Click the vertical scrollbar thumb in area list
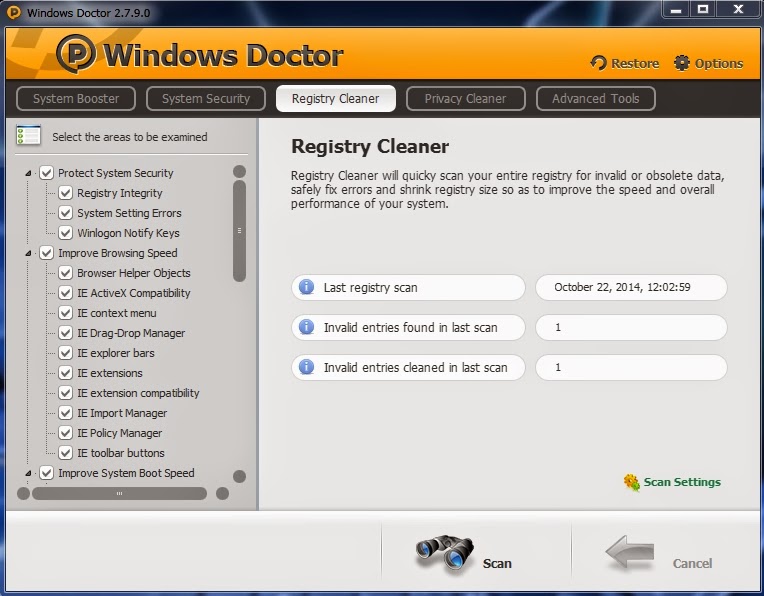Image resolution: width=764 pixels, height=596 pixels. [x=239, y=231]
